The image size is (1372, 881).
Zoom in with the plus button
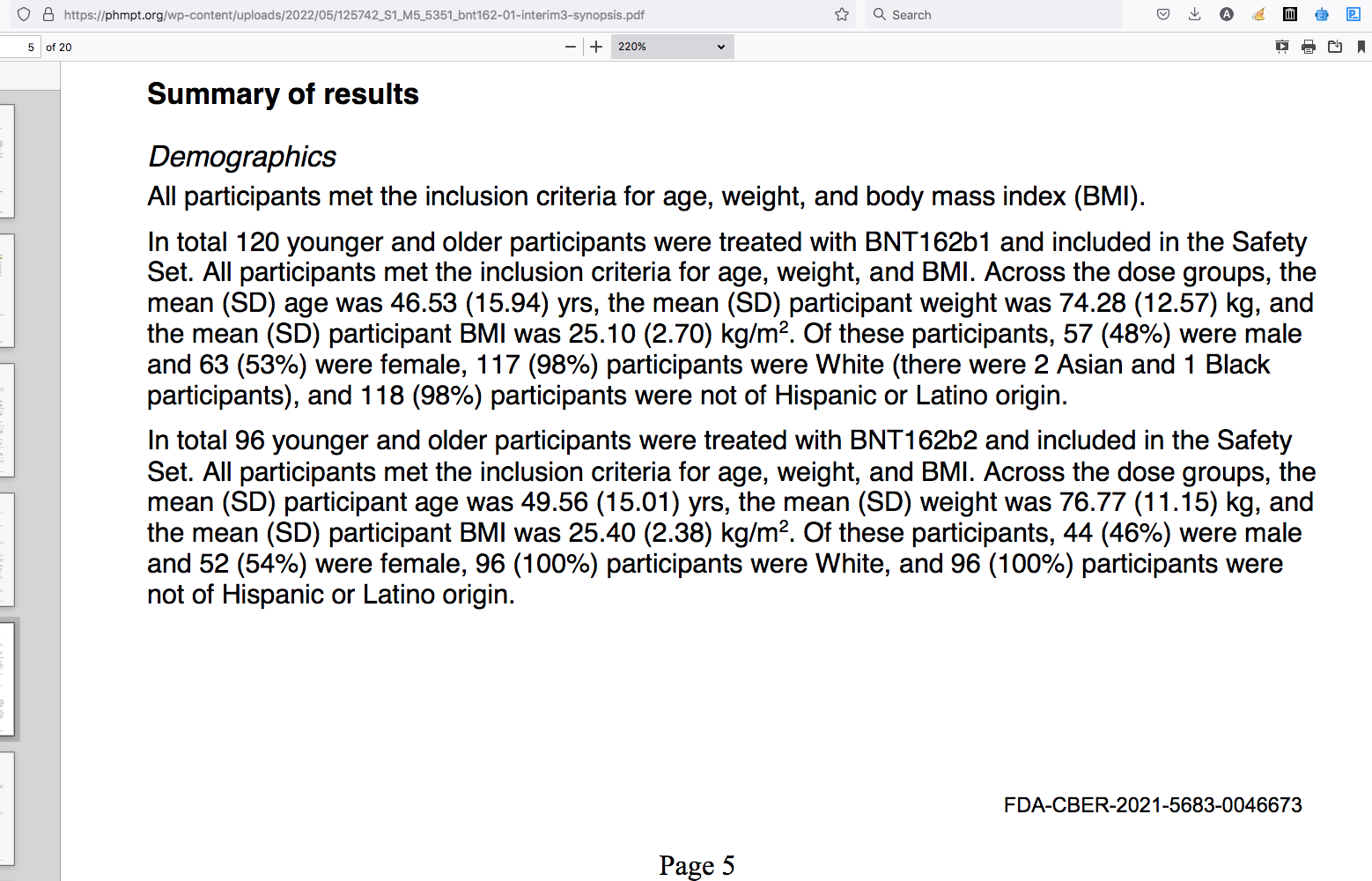click(x=596, y=47)
